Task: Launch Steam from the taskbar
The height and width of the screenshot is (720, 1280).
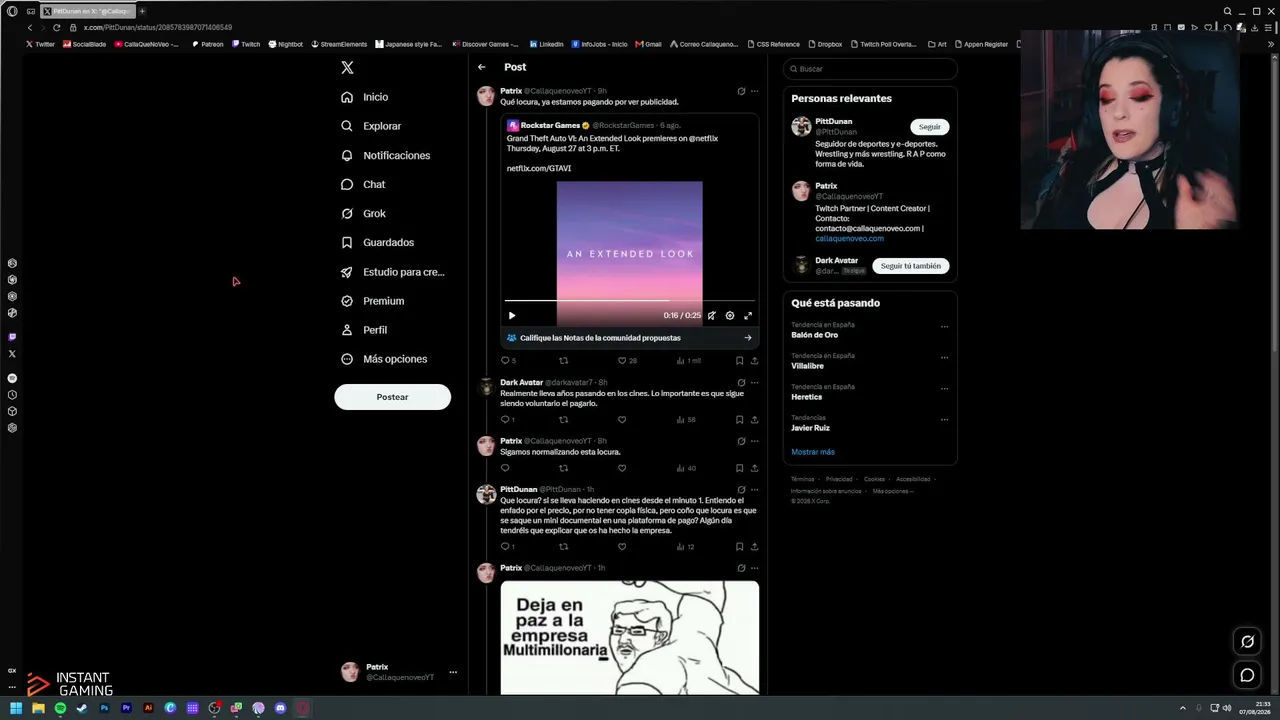Action: pos(82,708)
